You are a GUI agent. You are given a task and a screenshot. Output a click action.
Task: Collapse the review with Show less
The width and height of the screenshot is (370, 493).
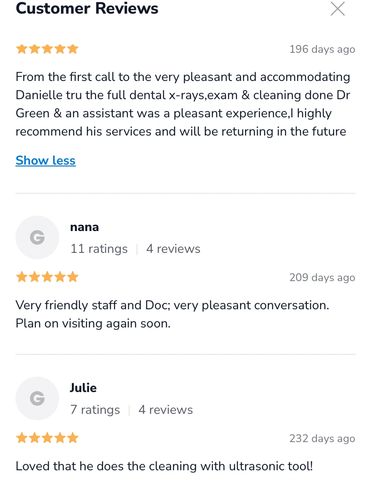[x=45, y=161]
